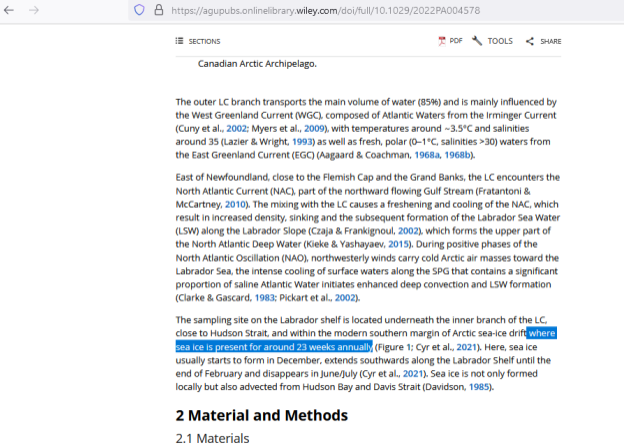
Task: Open the TOOLS menu label
Action: point(500,41)
